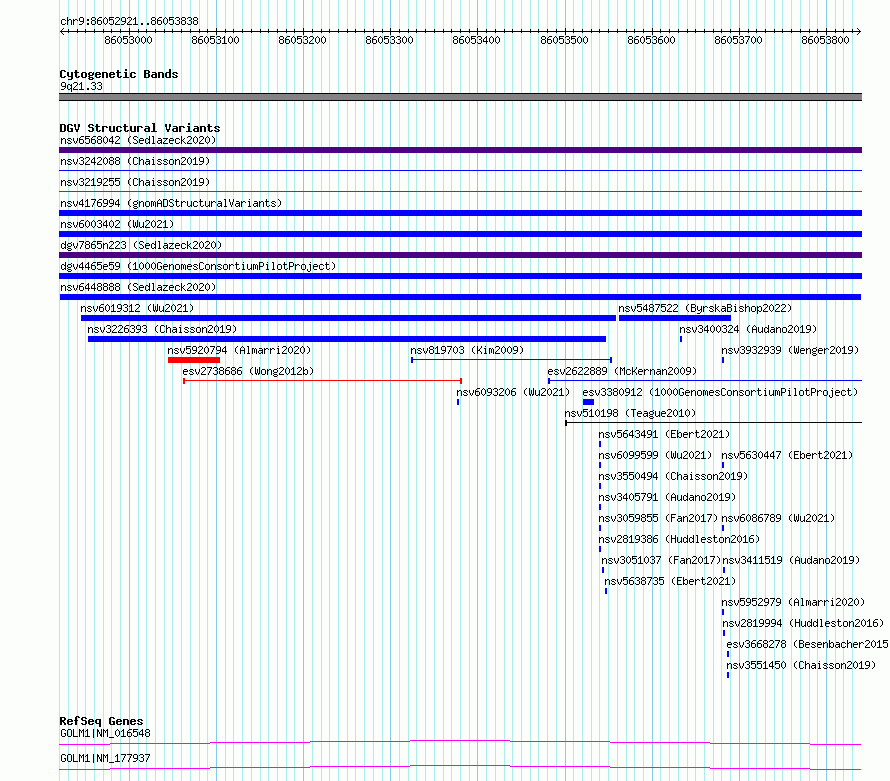
Task: Click ruler position 86053000
Action: point(128,40)
